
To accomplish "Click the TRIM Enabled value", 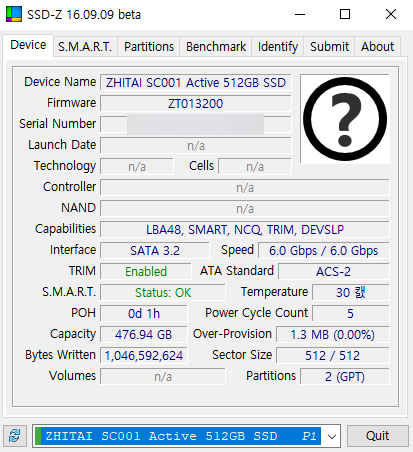I will (x=146, y=272).
